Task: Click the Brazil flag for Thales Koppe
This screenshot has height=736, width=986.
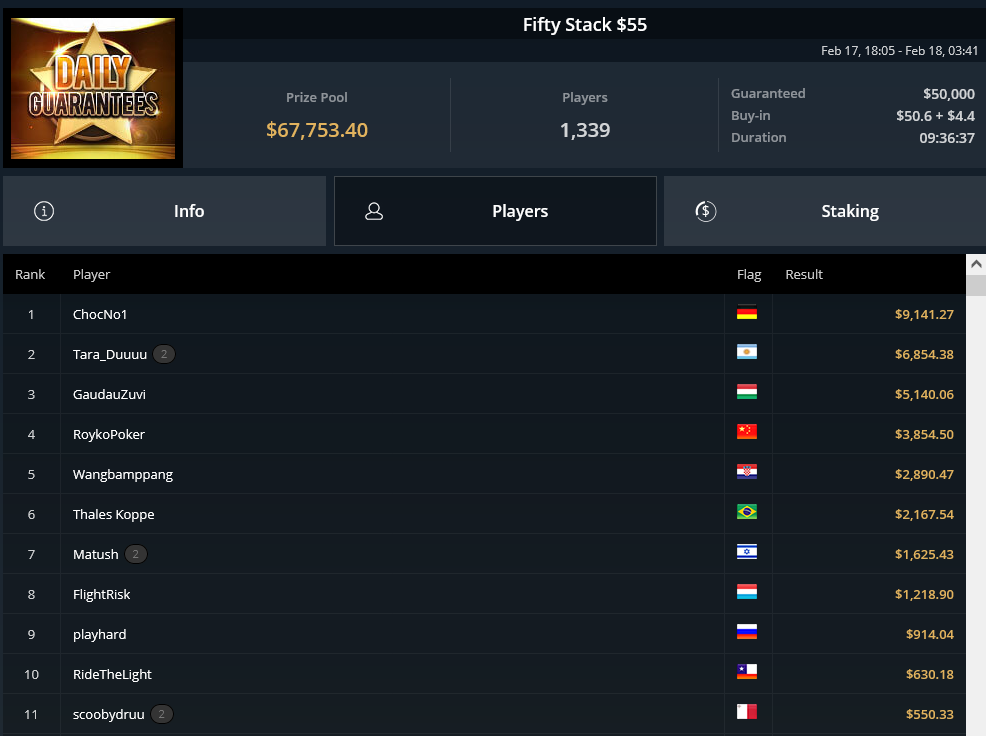Action: pos(746,513)
